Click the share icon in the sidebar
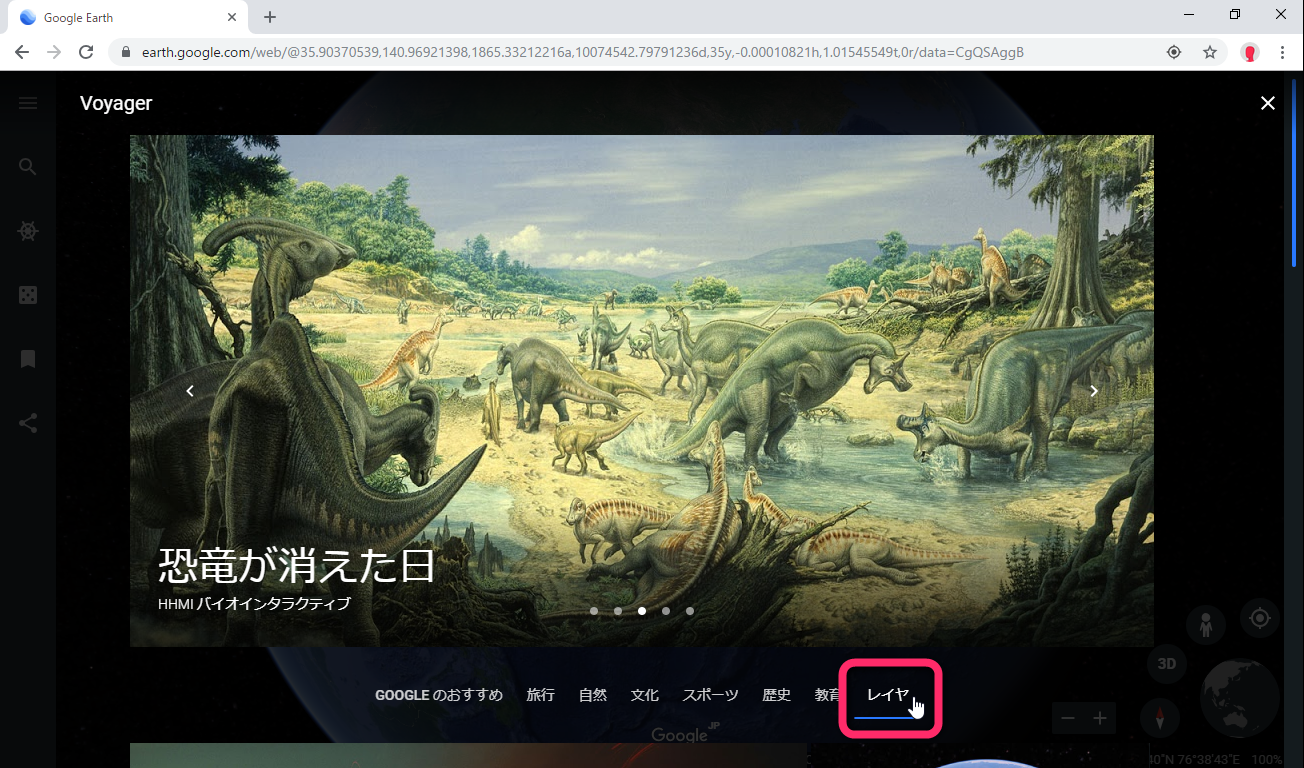The height and width of the screenshot is (768, 1304). 28,423
